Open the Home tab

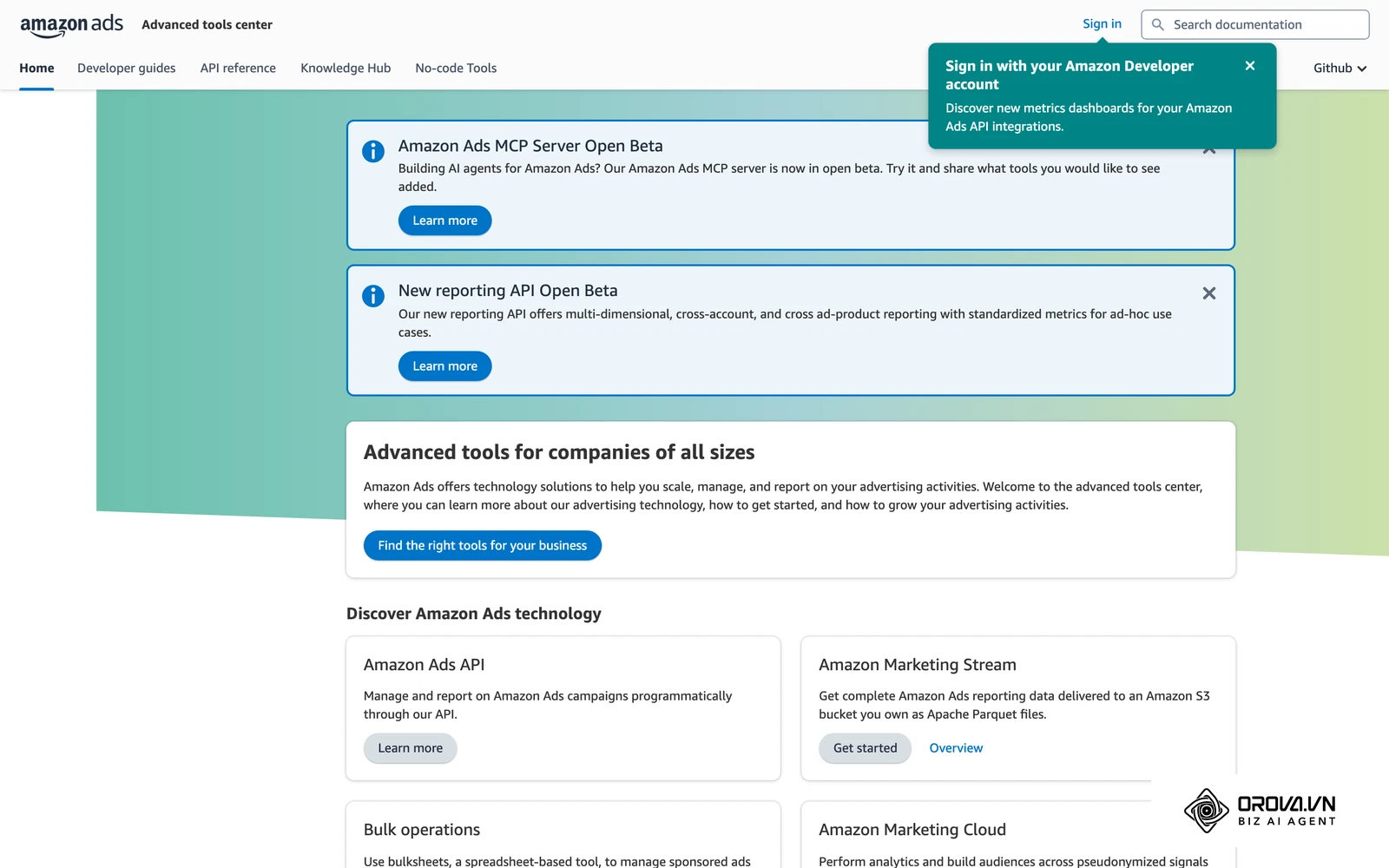[x=36, y=68]
